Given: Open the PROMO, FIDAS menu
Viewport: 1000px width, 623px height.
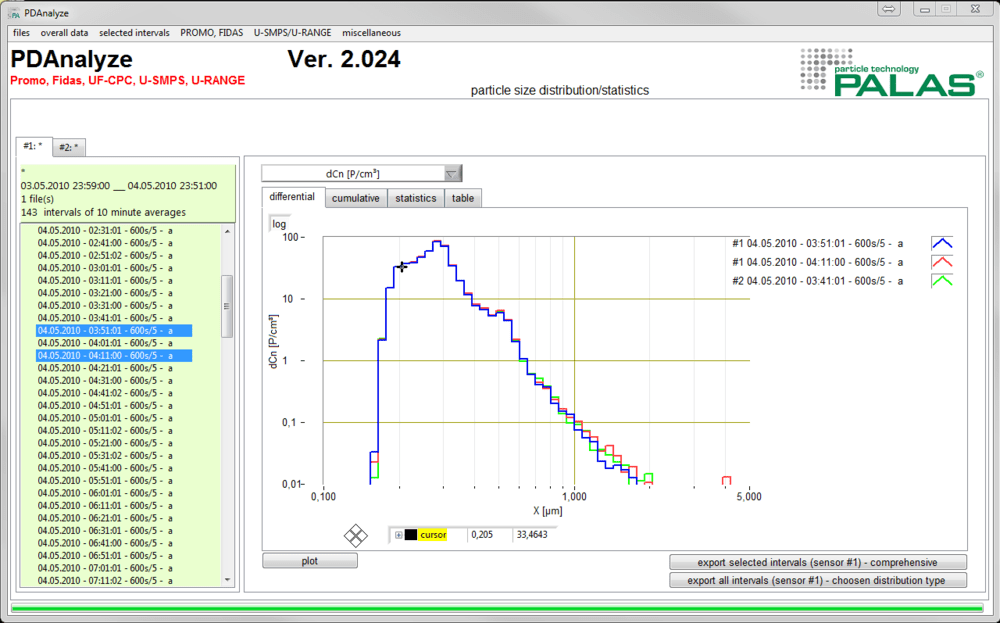Looking at the screenshot, I should point(211,33).
